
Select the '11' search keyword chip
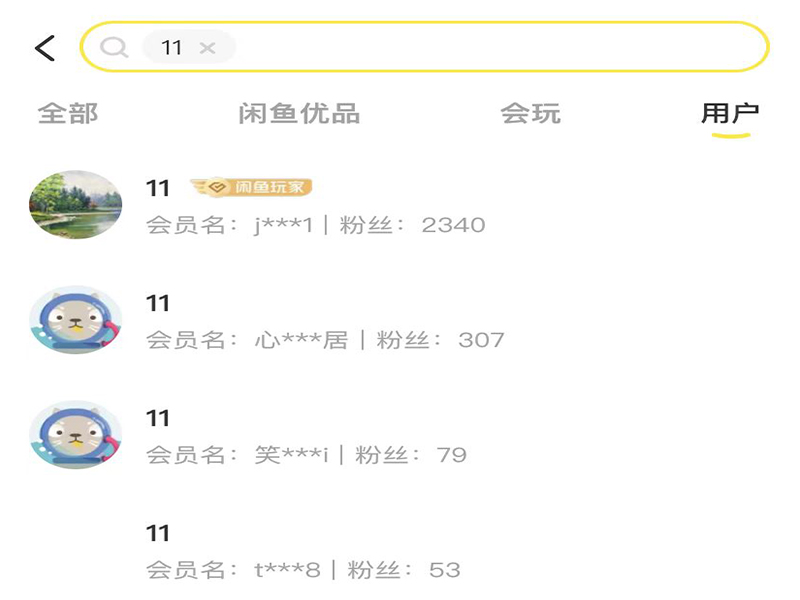click(x=172, y=48)
